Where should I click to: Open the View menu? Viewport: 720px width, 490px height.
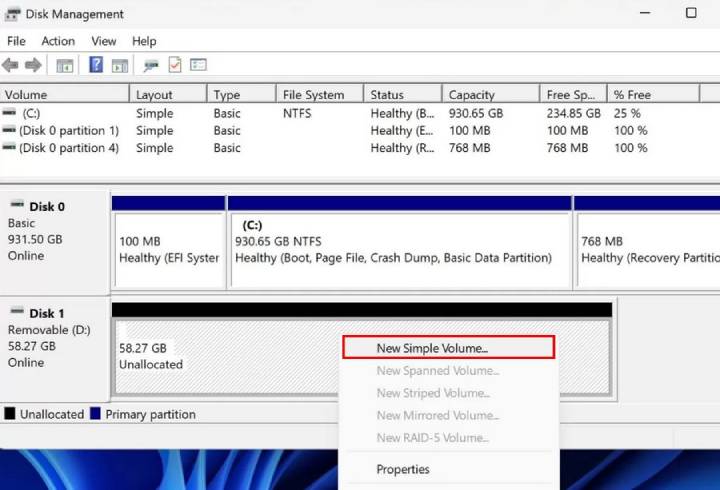click(x=104, y=41)
